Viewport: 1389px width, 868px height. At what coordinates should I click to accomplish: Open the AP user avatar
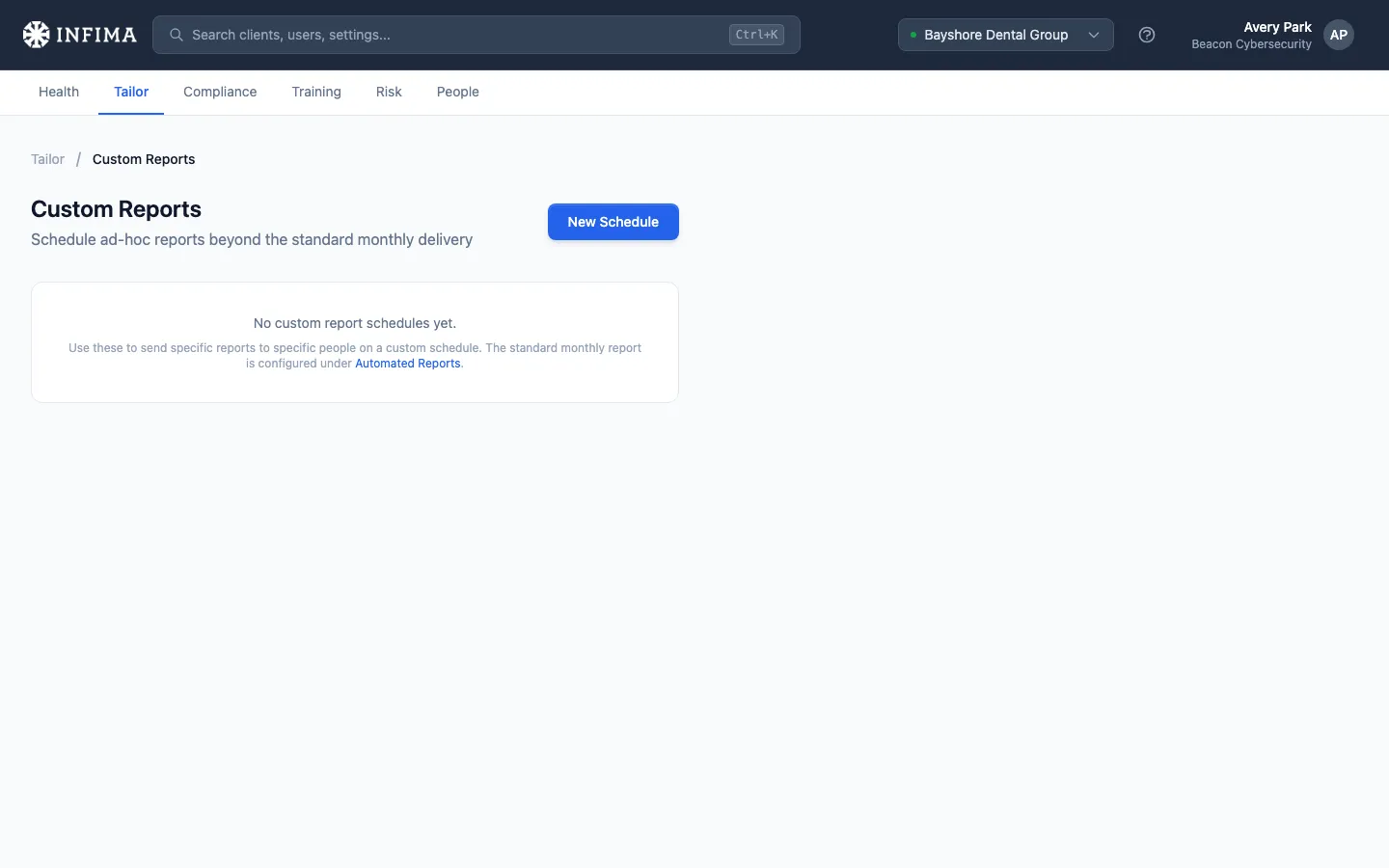click(1339, 35)
